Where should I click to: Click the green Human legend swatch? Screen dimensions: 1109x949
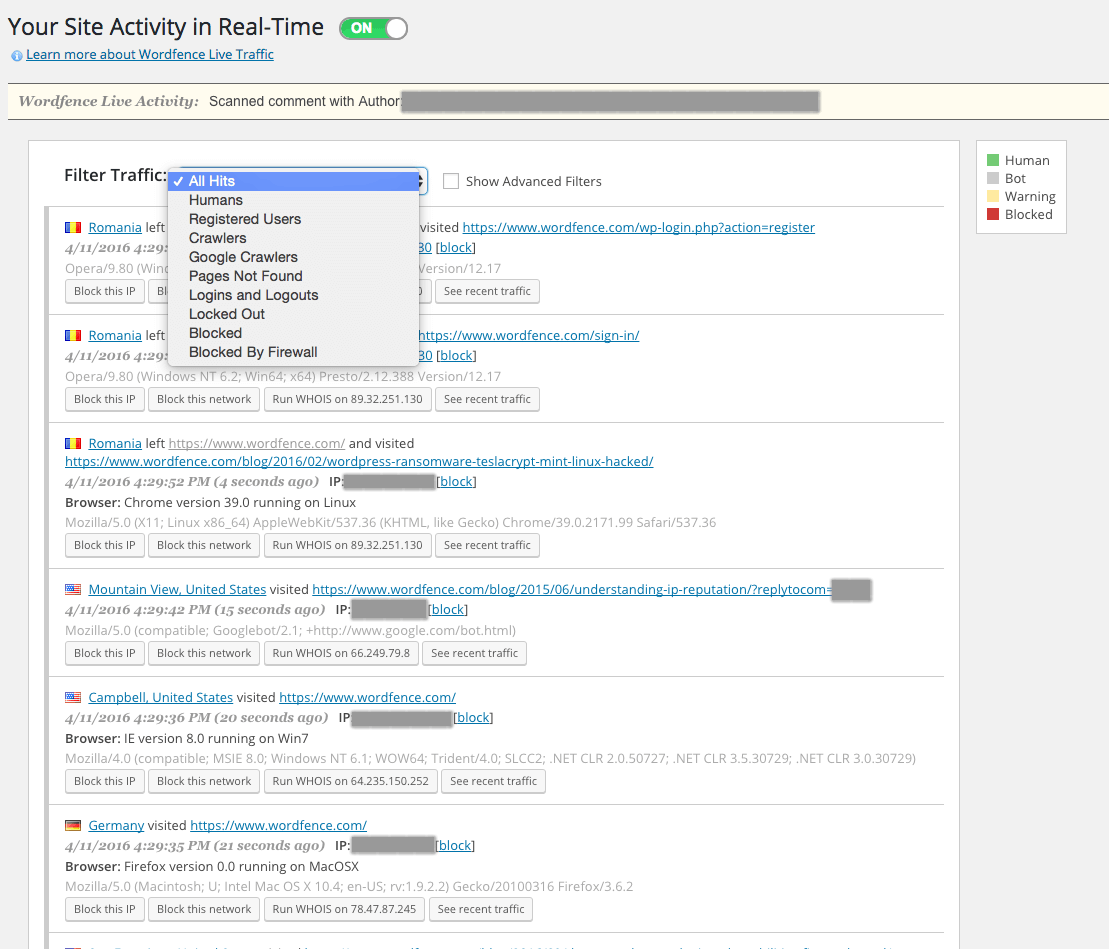pyautogui.click(x=993, y=159)
